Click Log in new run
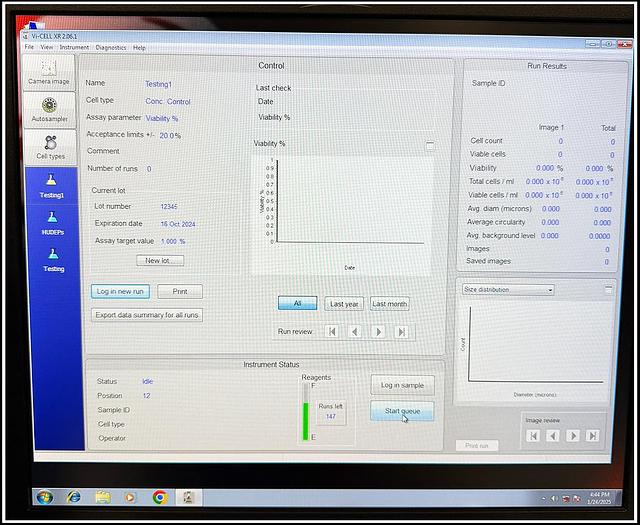The height and width of the screenshot is (525, 640). coord(120,291)
